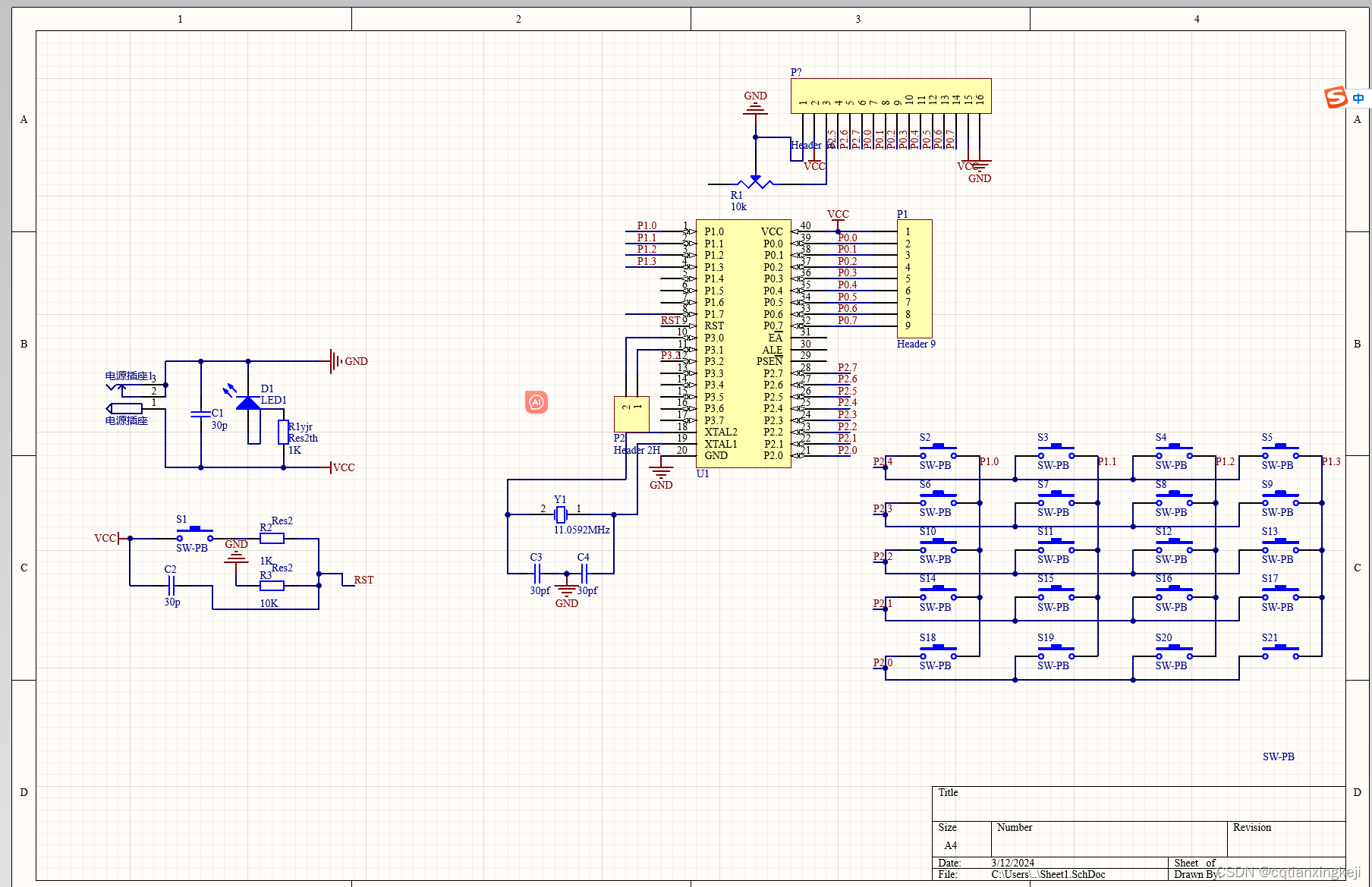The width and height of the screenshot is (1372, 887).
Task: Click the P1.3 net label beside the S5 switch
Action: [1331, 461]
